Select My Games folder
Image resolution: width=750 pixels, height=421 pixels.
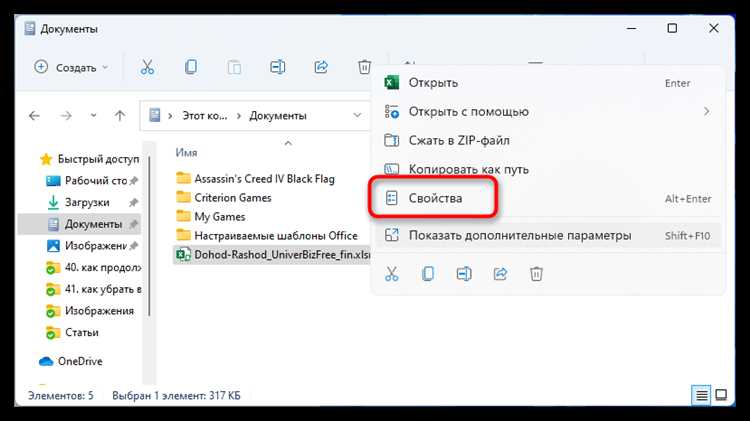211,217
